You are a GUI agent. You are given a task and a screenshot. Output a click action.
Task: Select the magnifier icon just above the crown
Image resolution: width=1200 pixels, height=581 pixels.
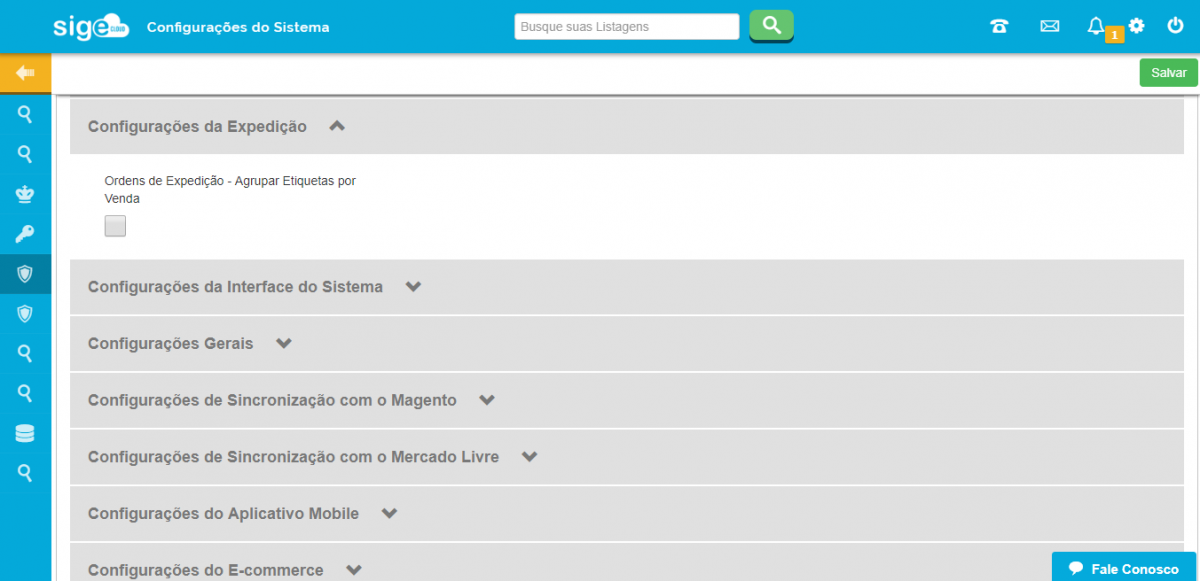25,154
